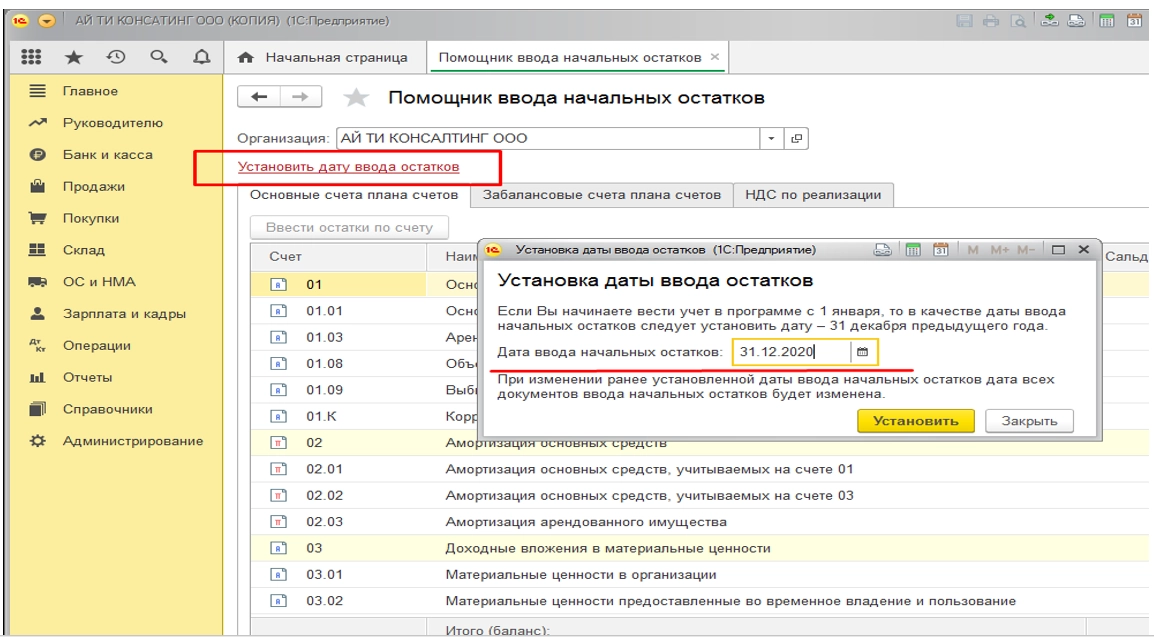The image size is (1154, 637).
Task: Open the notifications bell icon
Action: 201,57
